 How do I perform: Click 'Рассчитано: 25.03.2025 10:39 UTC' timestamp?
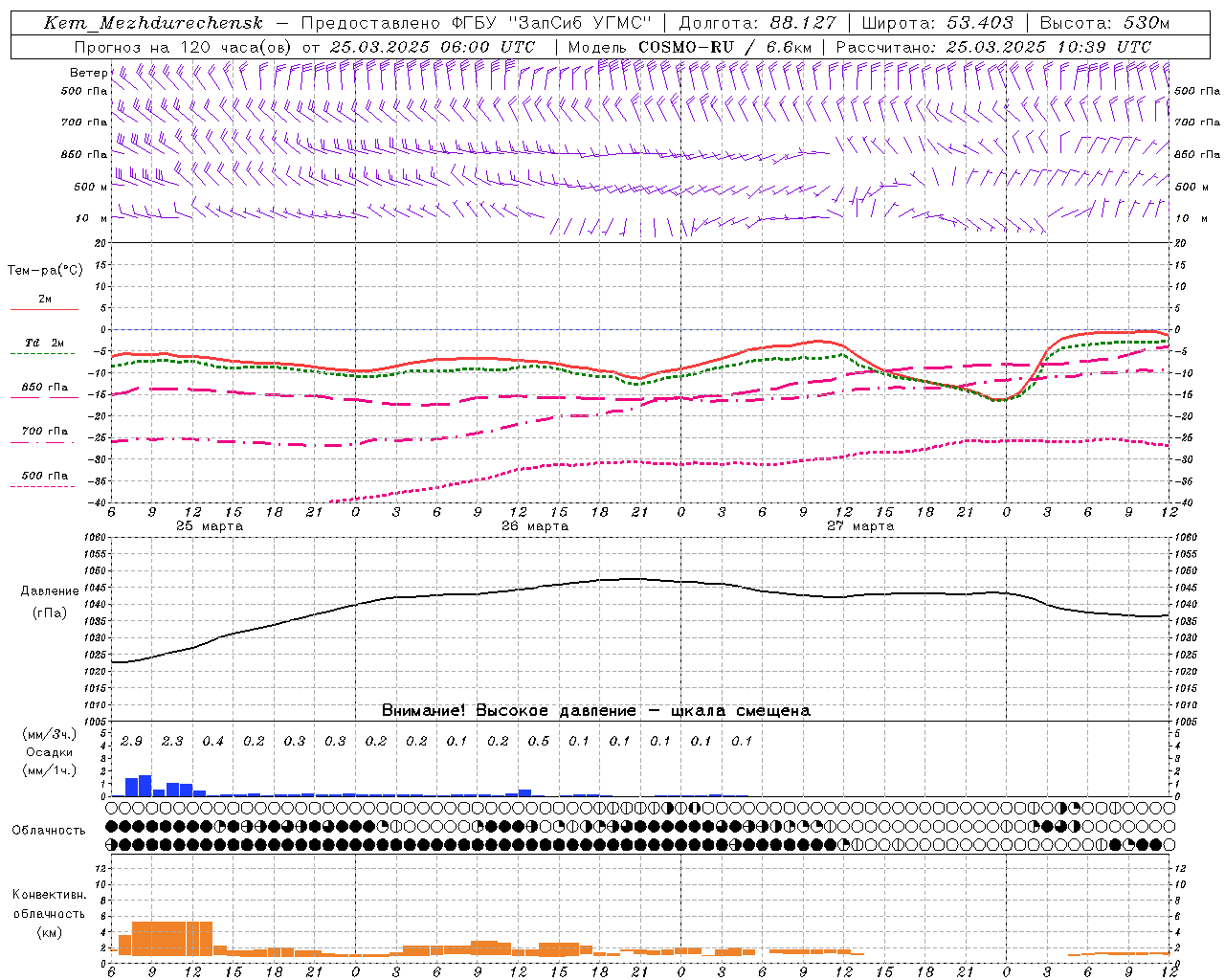click(x=993, y=47)
